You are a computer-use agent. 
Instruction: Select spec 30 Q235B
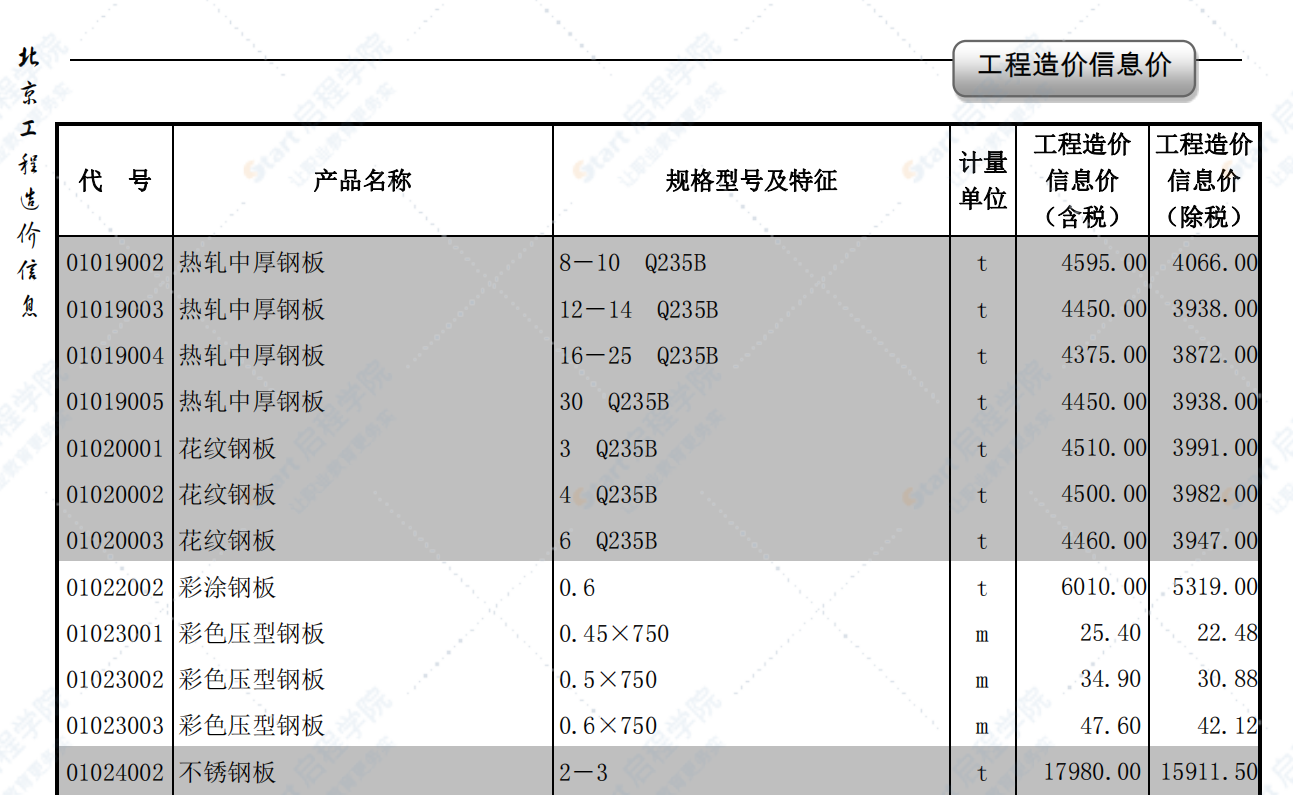(x=614, y=402)
